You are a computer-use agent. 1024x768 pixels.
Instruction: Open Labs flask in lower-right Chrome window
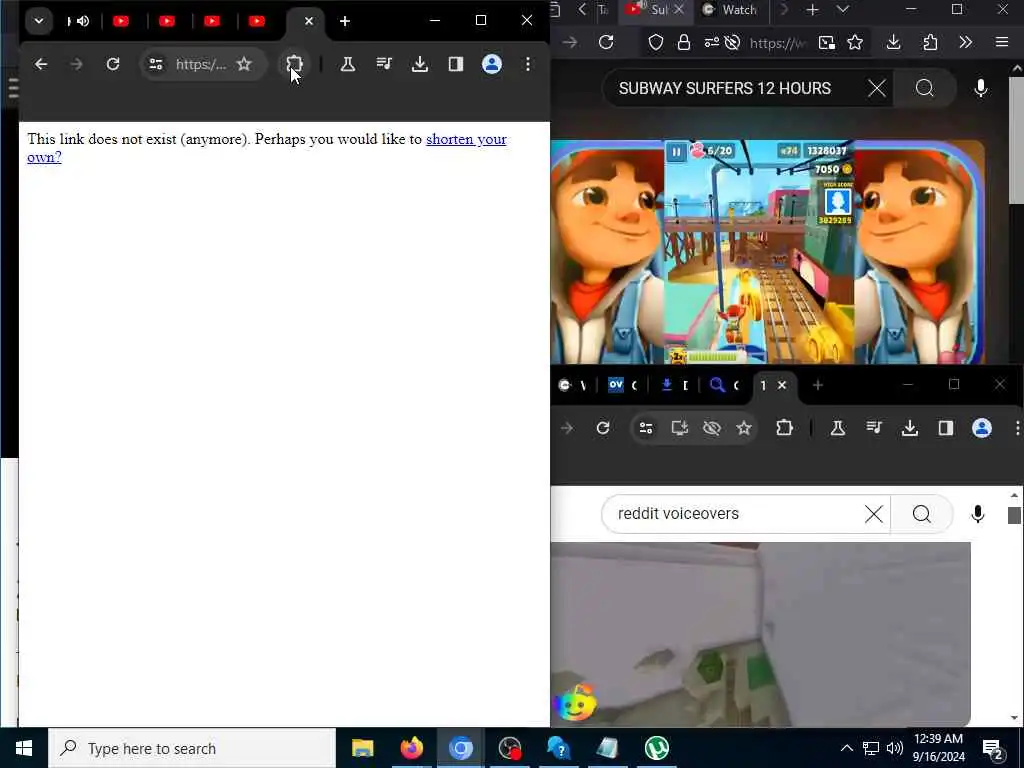[x=838, y=428]
